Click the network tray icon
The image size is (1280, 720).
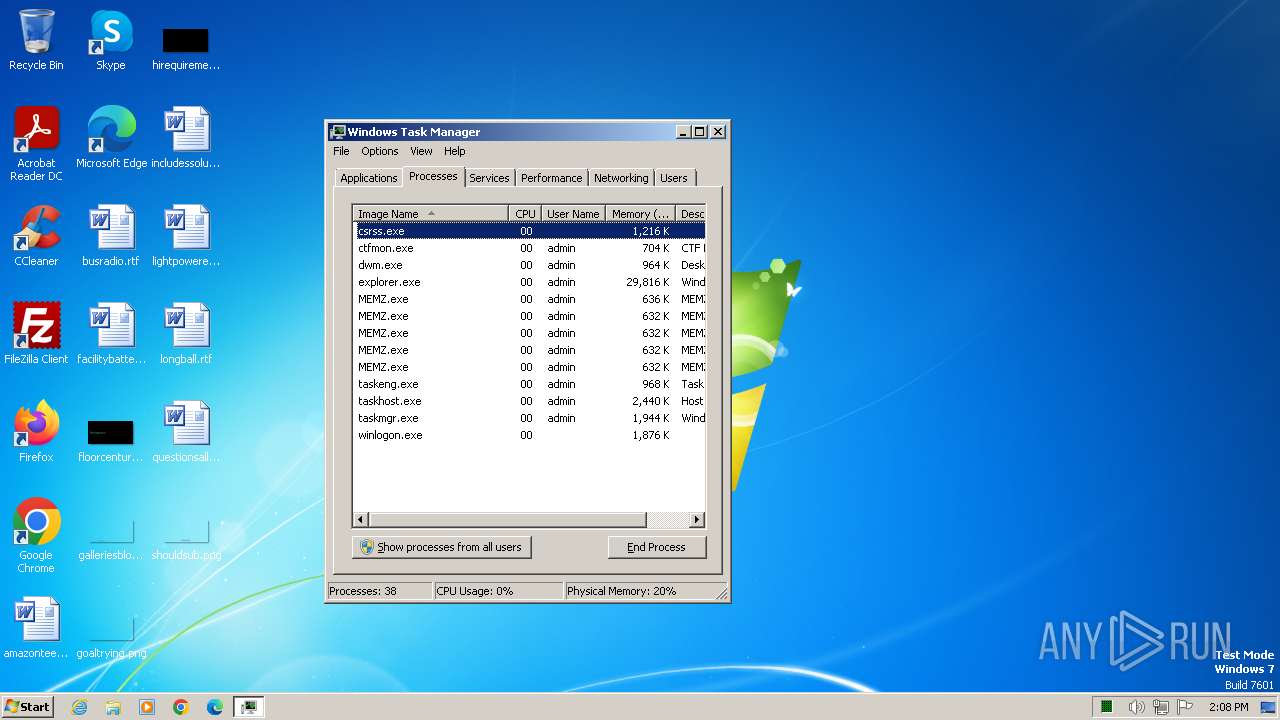[1161, 707]
